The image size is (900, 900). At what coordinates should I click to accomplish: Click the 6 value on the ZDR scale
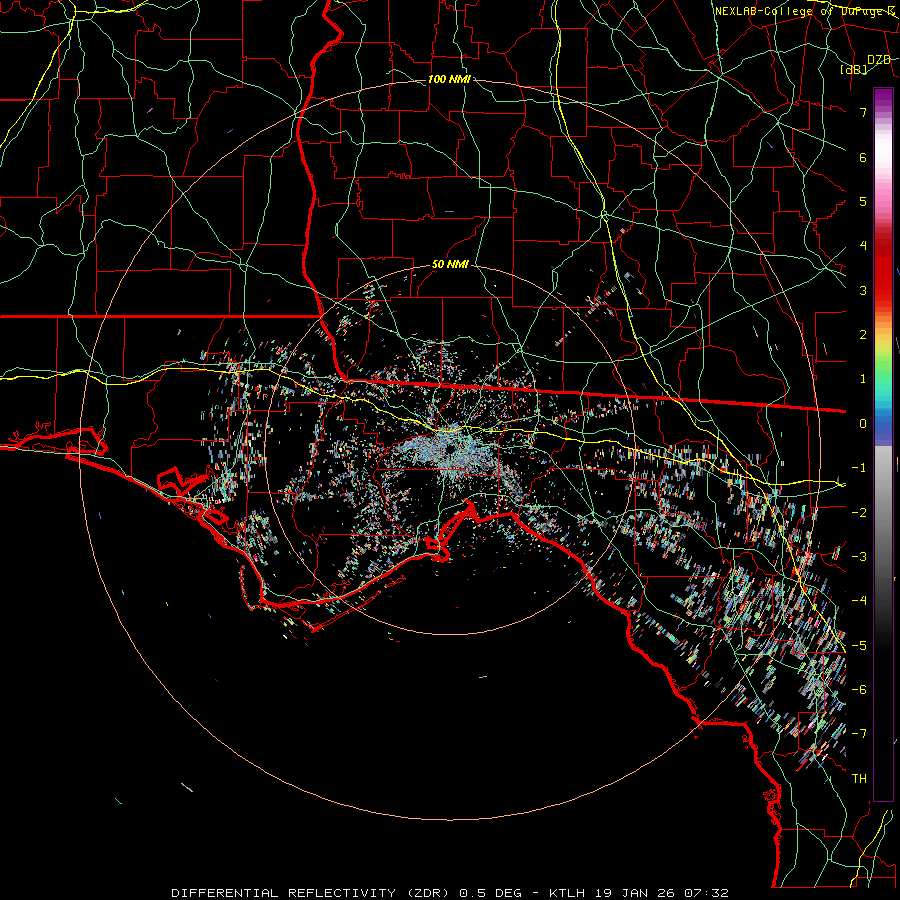[x=863, y=157]
